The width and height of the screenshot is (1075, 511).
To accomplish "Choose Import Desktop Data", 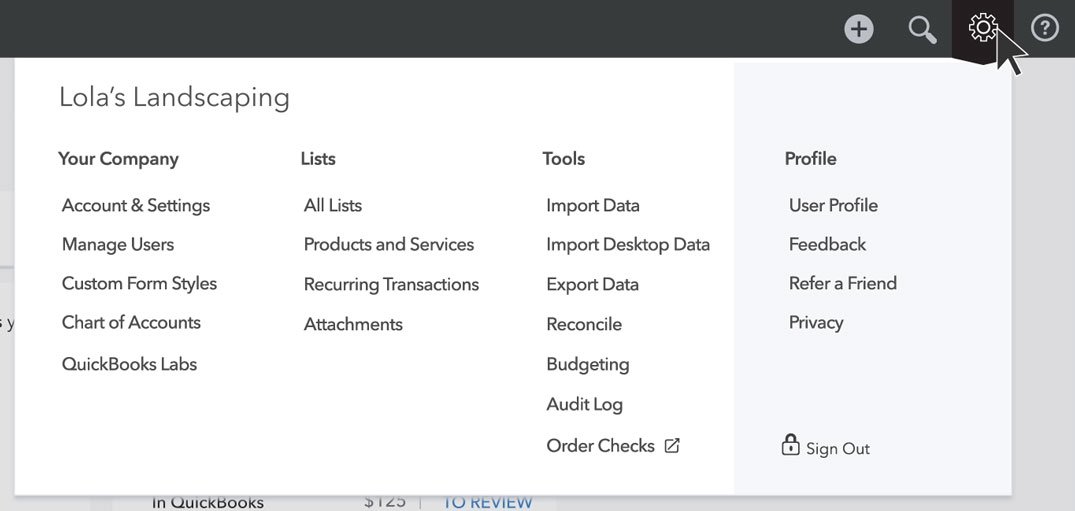I will (x=628, y=245).
